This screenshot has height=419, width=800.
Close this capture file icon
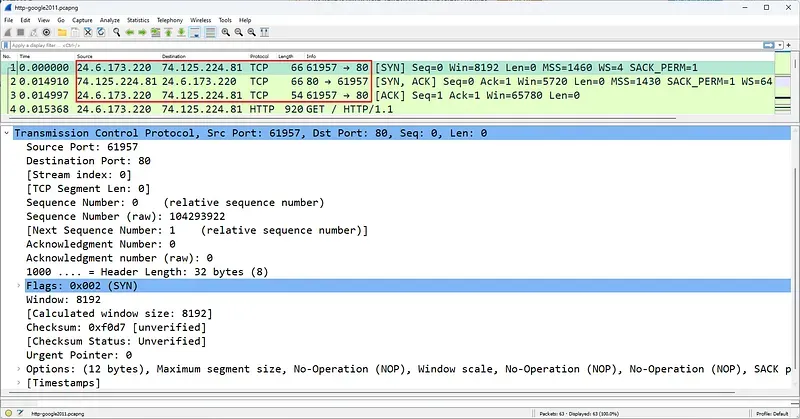tap(88, 32)
